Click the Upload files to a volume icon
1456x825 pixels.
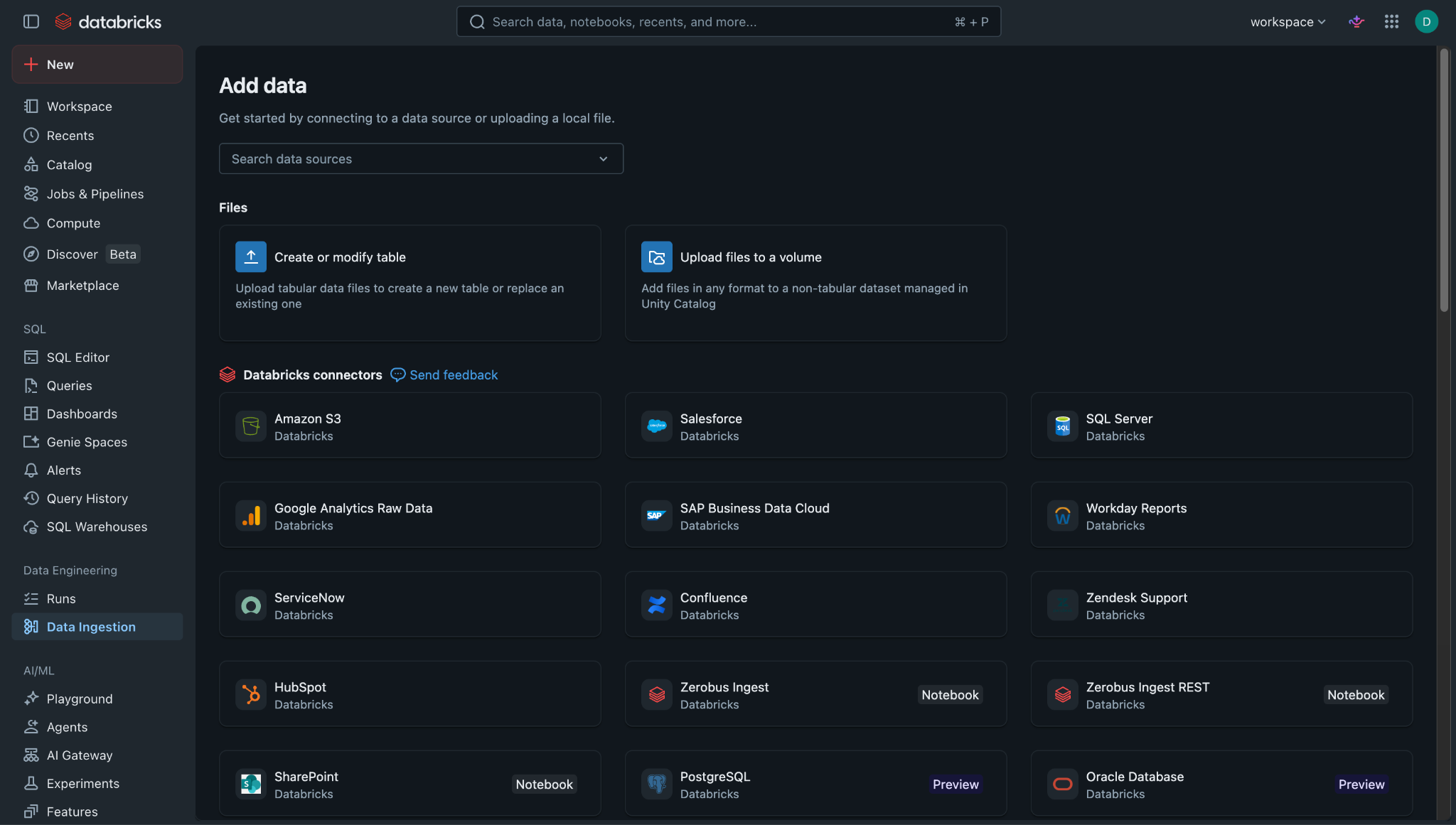coord(657,257)
